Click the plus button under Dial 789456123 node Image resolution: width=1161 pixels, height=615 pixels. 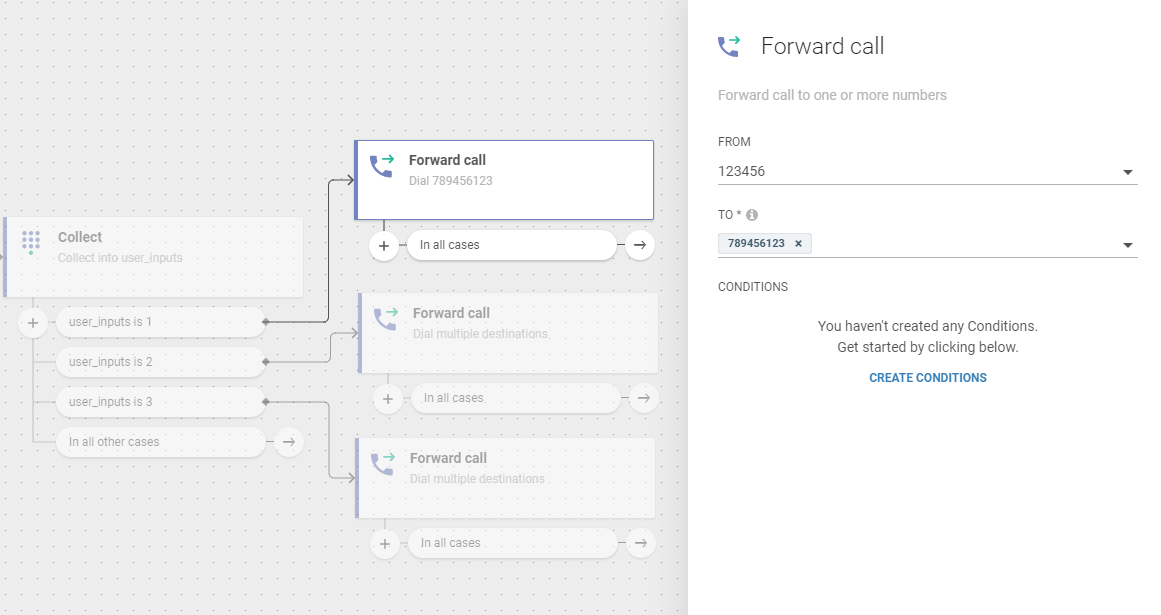point(384,245)
